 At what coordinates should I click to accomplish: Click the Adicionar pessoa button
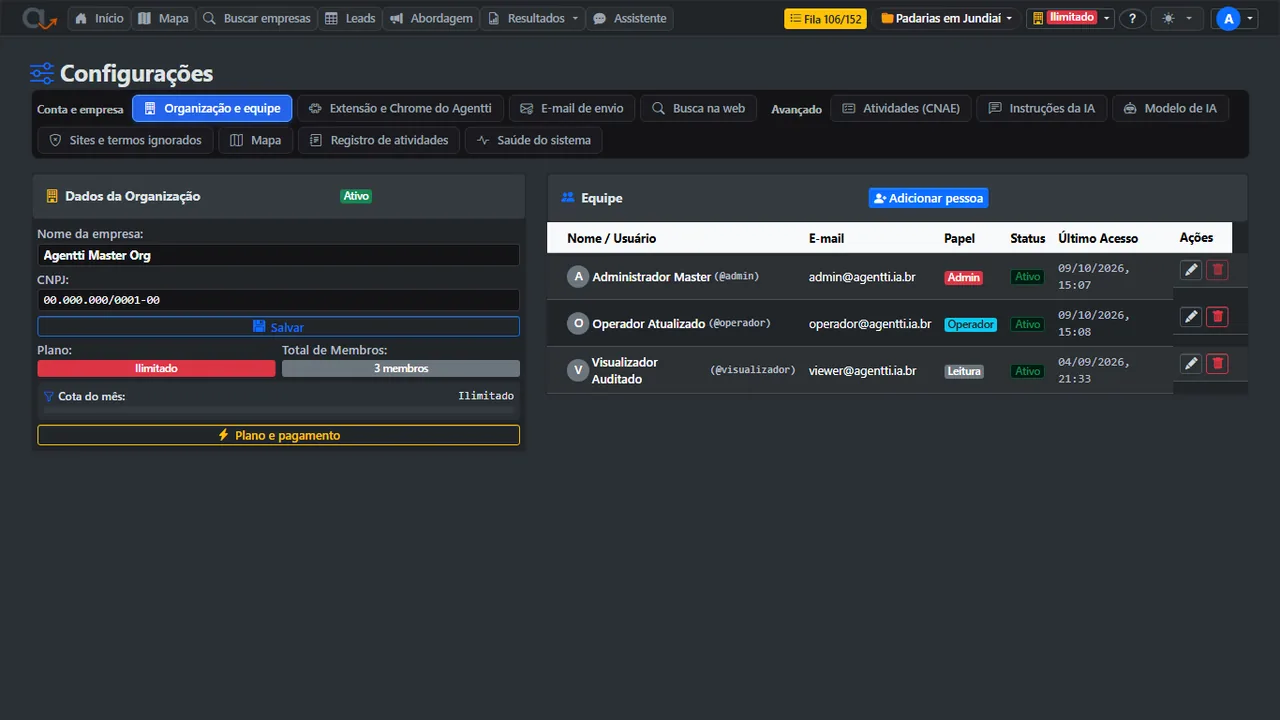click(x=928, y=198)
